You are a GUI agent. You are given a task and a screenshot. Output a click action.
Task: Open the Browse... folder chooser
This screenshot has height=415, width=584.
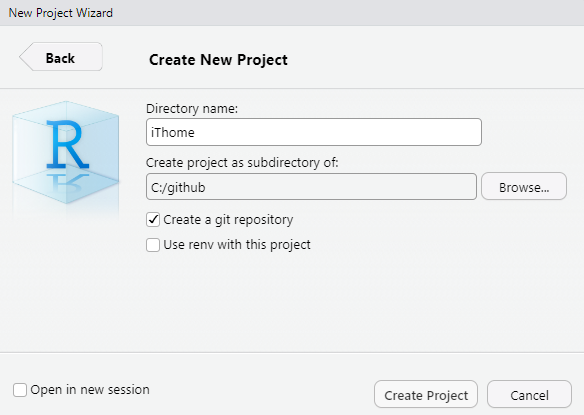click(x=524, y=186)
